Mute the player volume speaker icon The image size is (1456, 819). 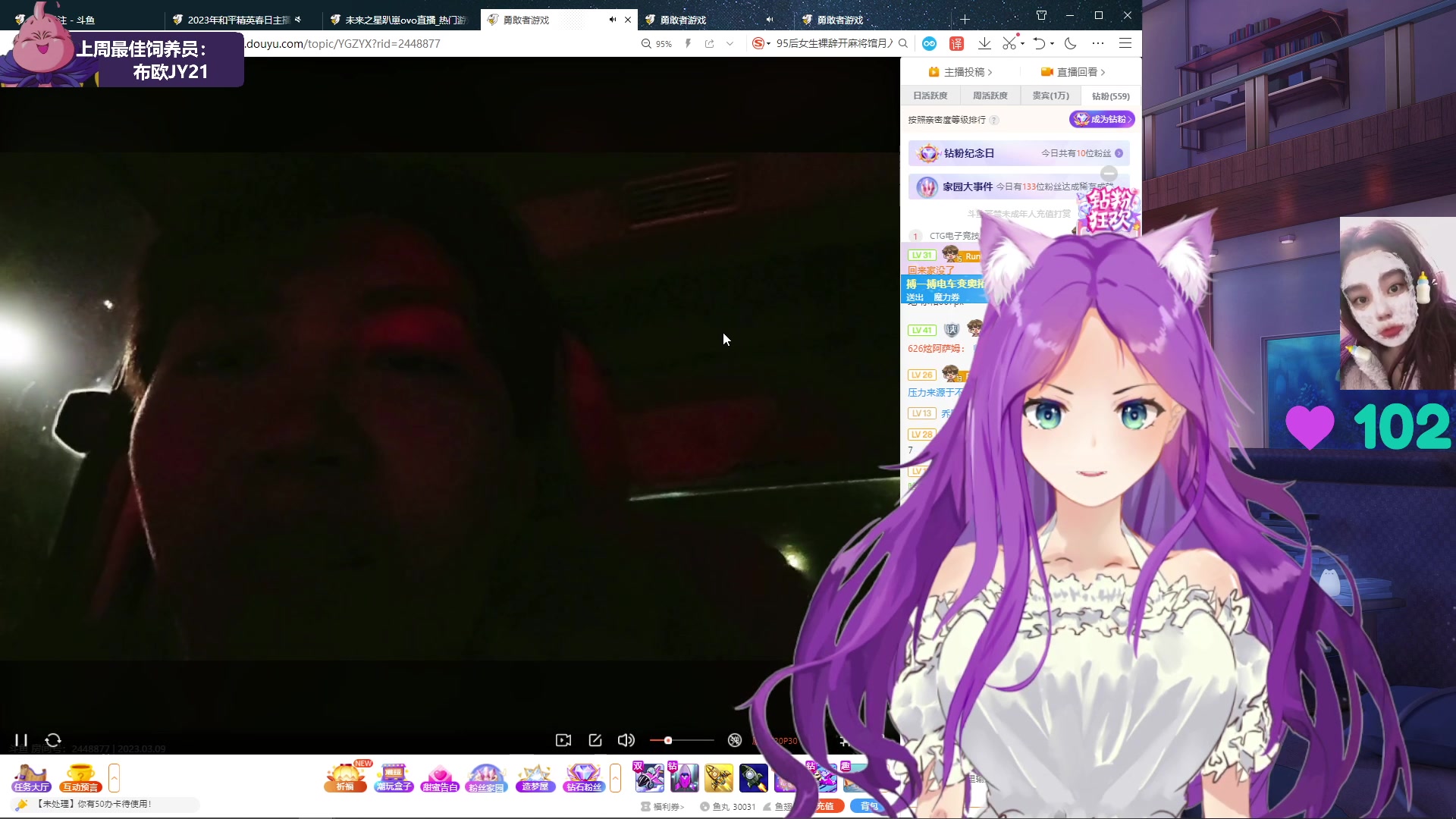point(626,740)
